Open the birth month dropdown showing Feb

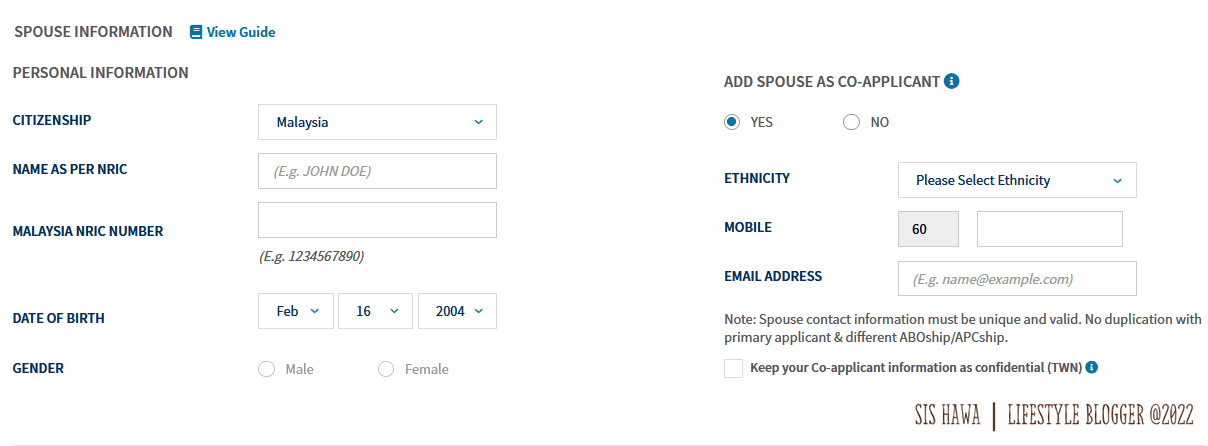coord(298,311)
